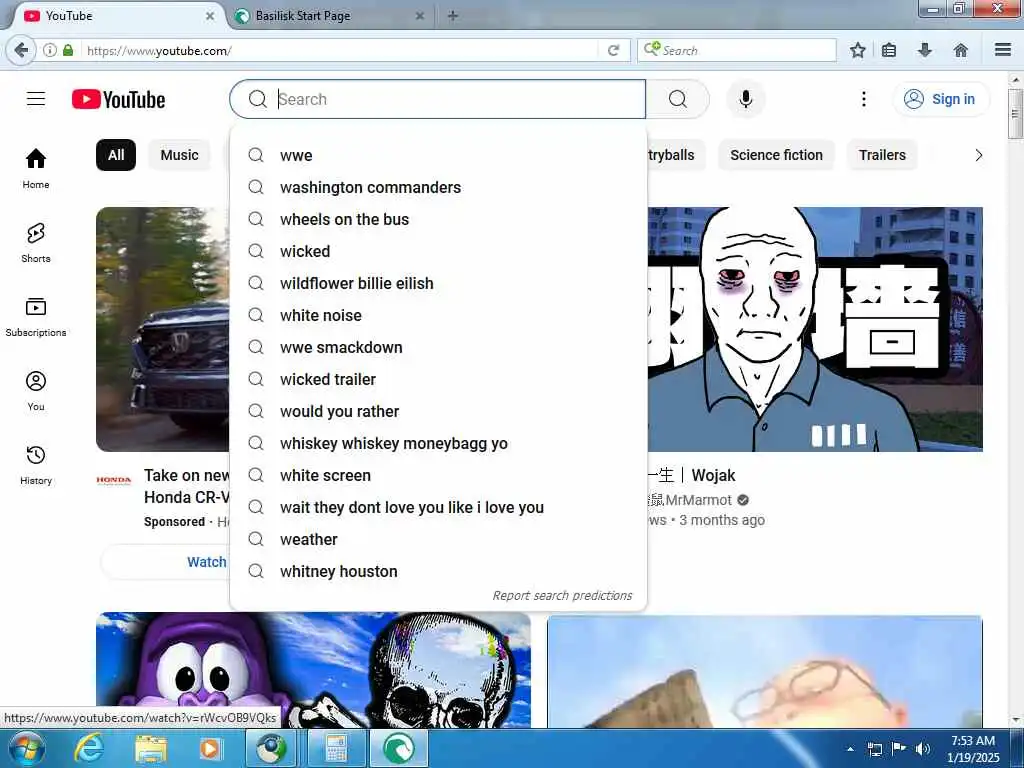Viewport: 1024px width, 768px height.
Task: Open Subscriptions in the sidebar
Action: 36,317
